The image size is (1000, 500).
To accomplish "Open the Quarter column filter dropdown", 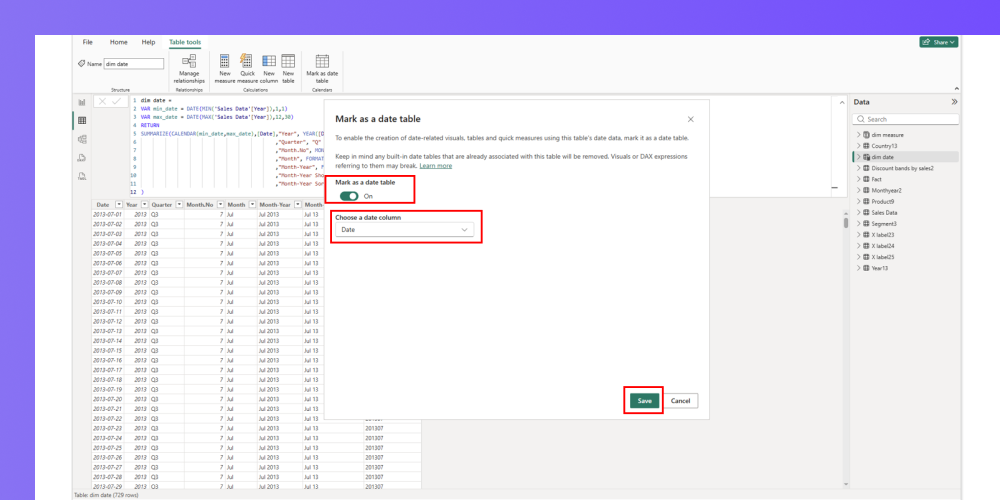I will (x=179, y=205).
